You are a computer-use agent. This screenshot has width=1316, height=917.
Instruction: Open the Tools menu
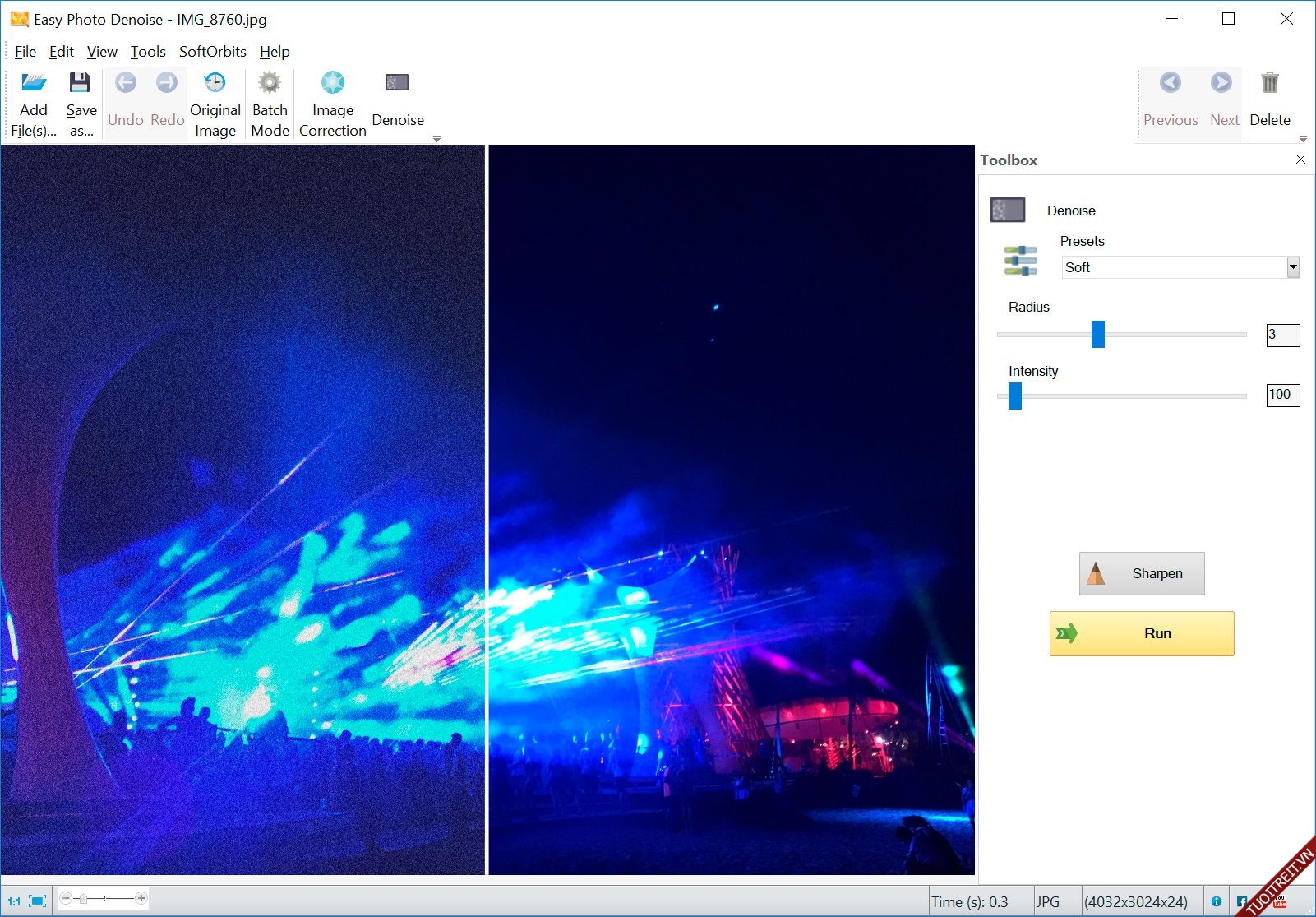click(148, 52)
